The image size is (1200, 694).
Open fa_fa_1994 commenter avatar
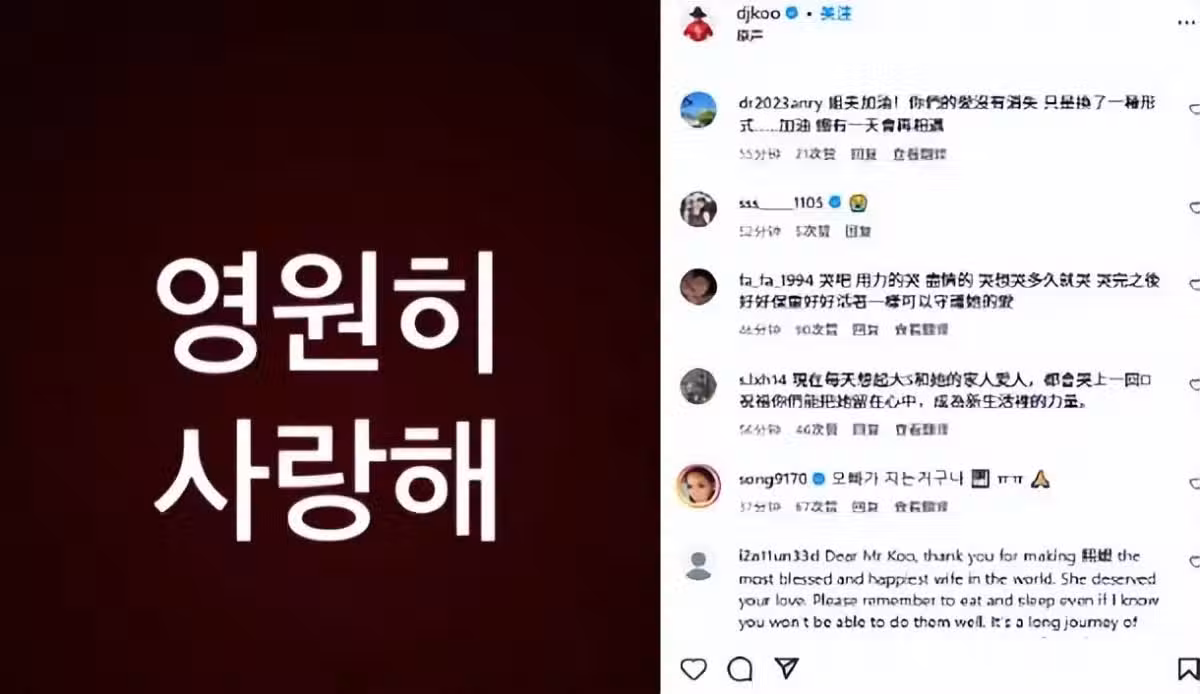tap(698, 287)
